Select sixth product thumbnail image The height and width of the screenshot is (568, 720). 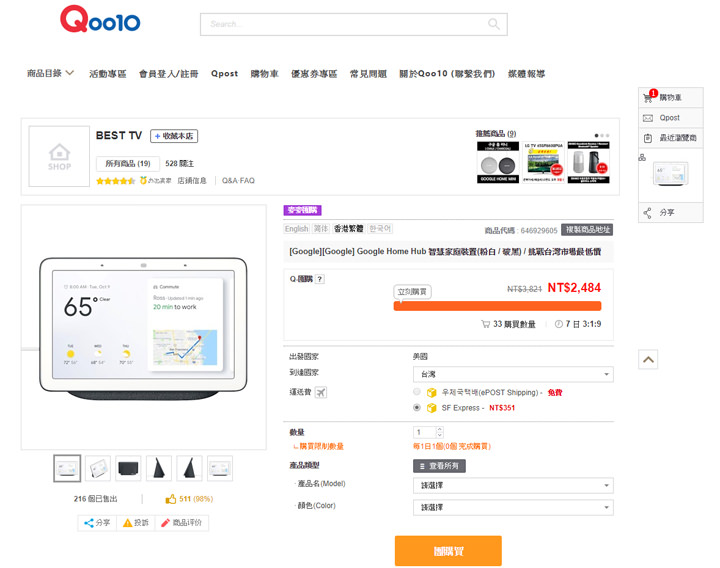click(x=220, y=468)
